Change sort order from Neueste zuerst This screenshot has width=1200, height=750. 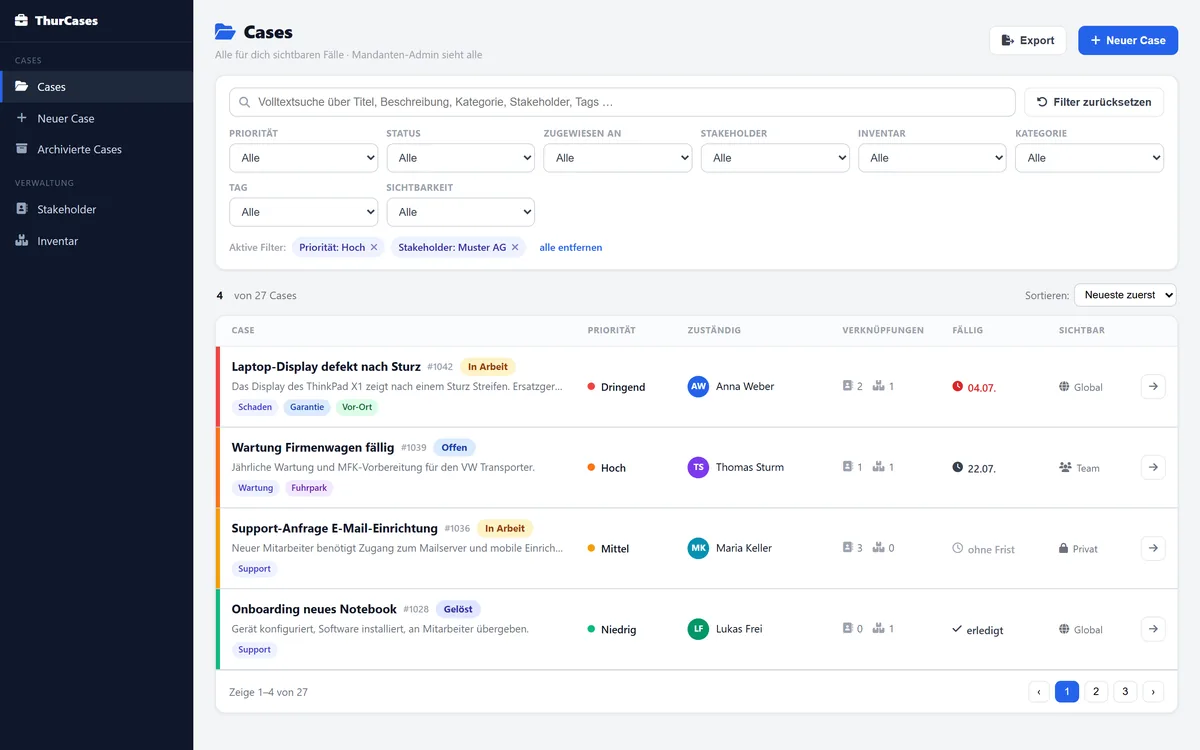(x=1125, y=295)
